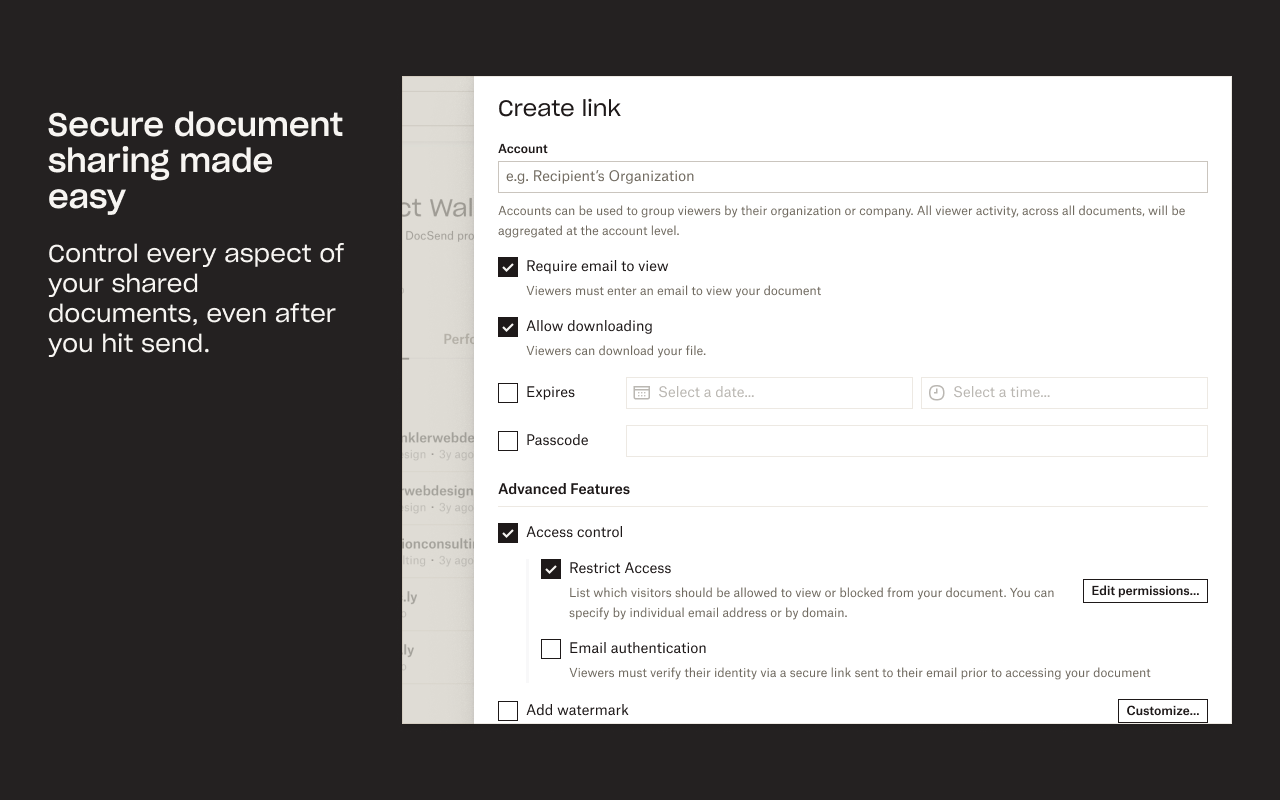Screen dimensions: 1280x800
Task: Click the 'Create link' dialog title
Action: point(559,107)
